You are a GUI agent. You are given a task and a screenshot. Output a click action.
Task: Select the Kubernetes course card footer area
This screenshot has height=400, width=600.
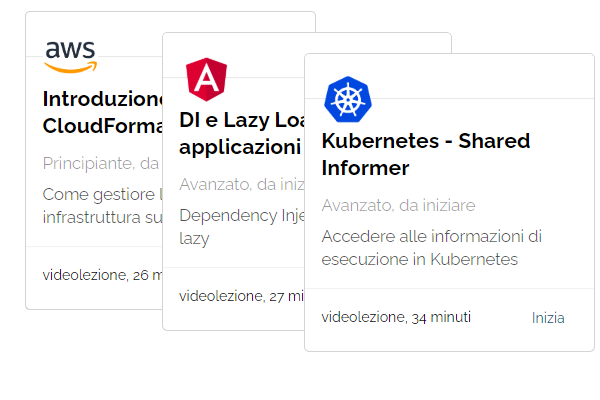point(450,320)
